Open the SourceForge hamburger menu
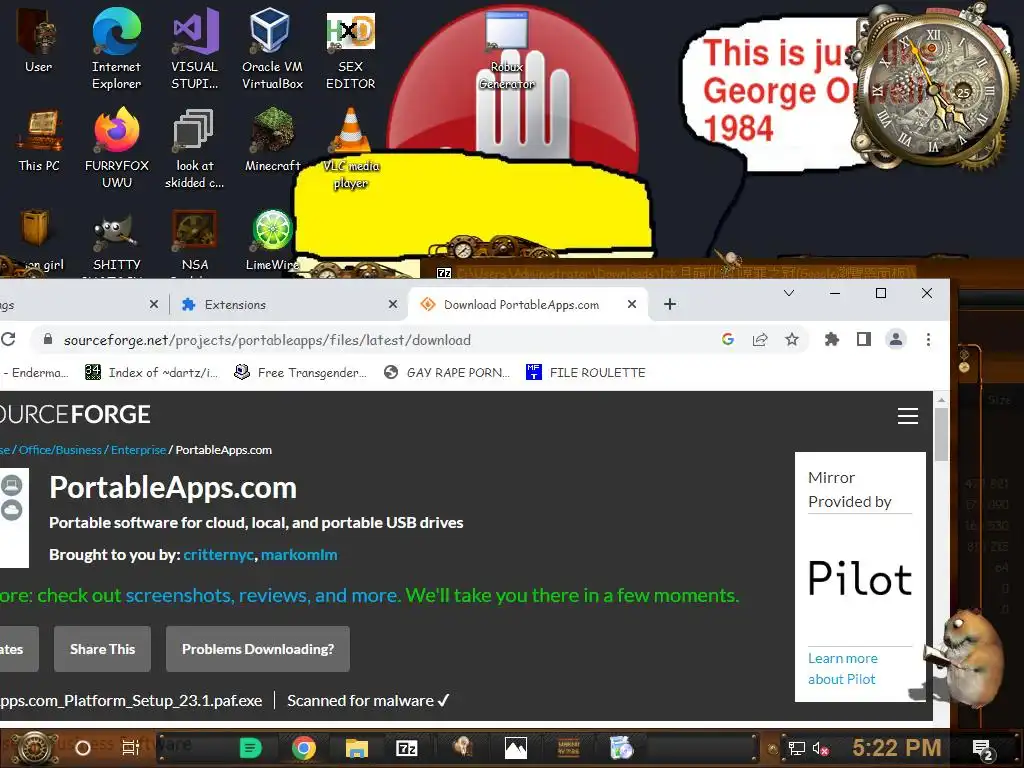This screenshot has height=768, width=1024. [907, 416]
